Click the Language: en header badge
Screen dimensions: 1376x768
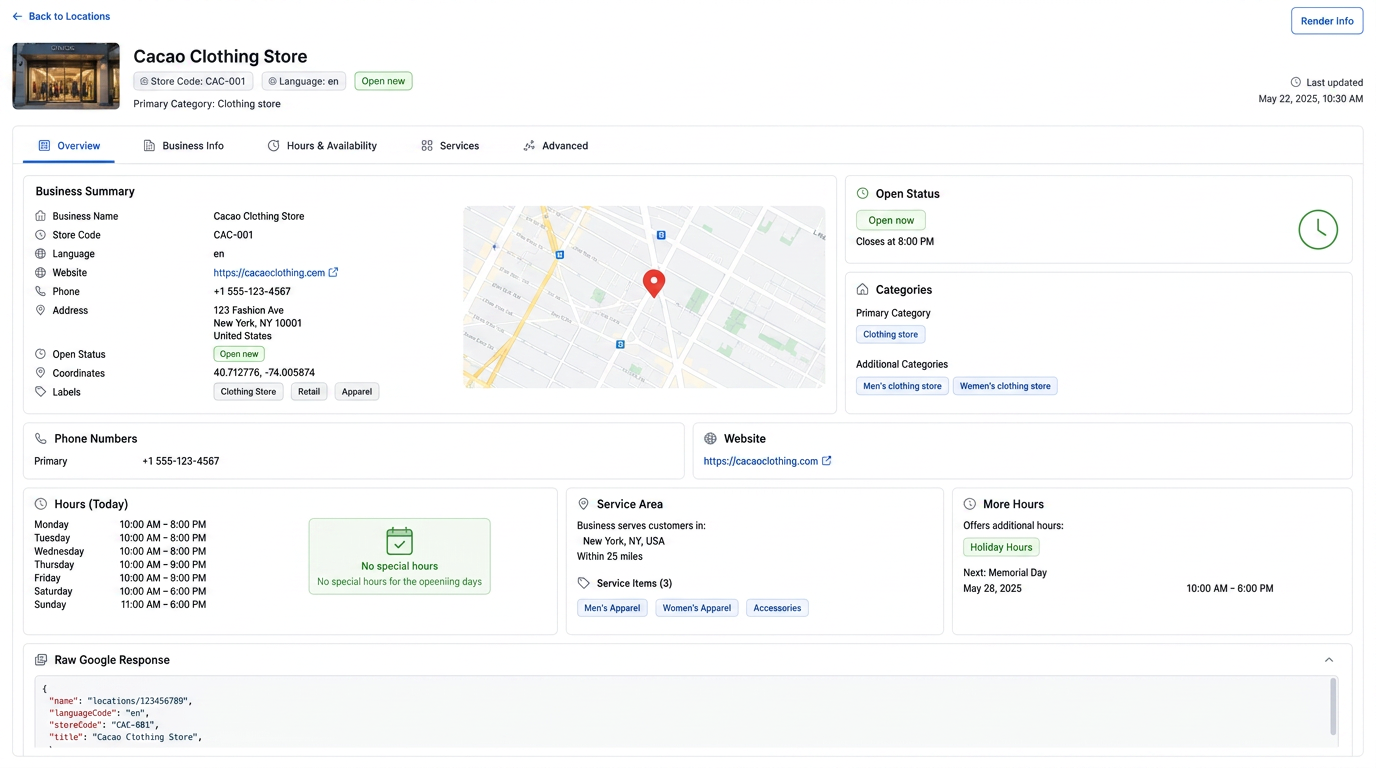[x=303, y=81]
